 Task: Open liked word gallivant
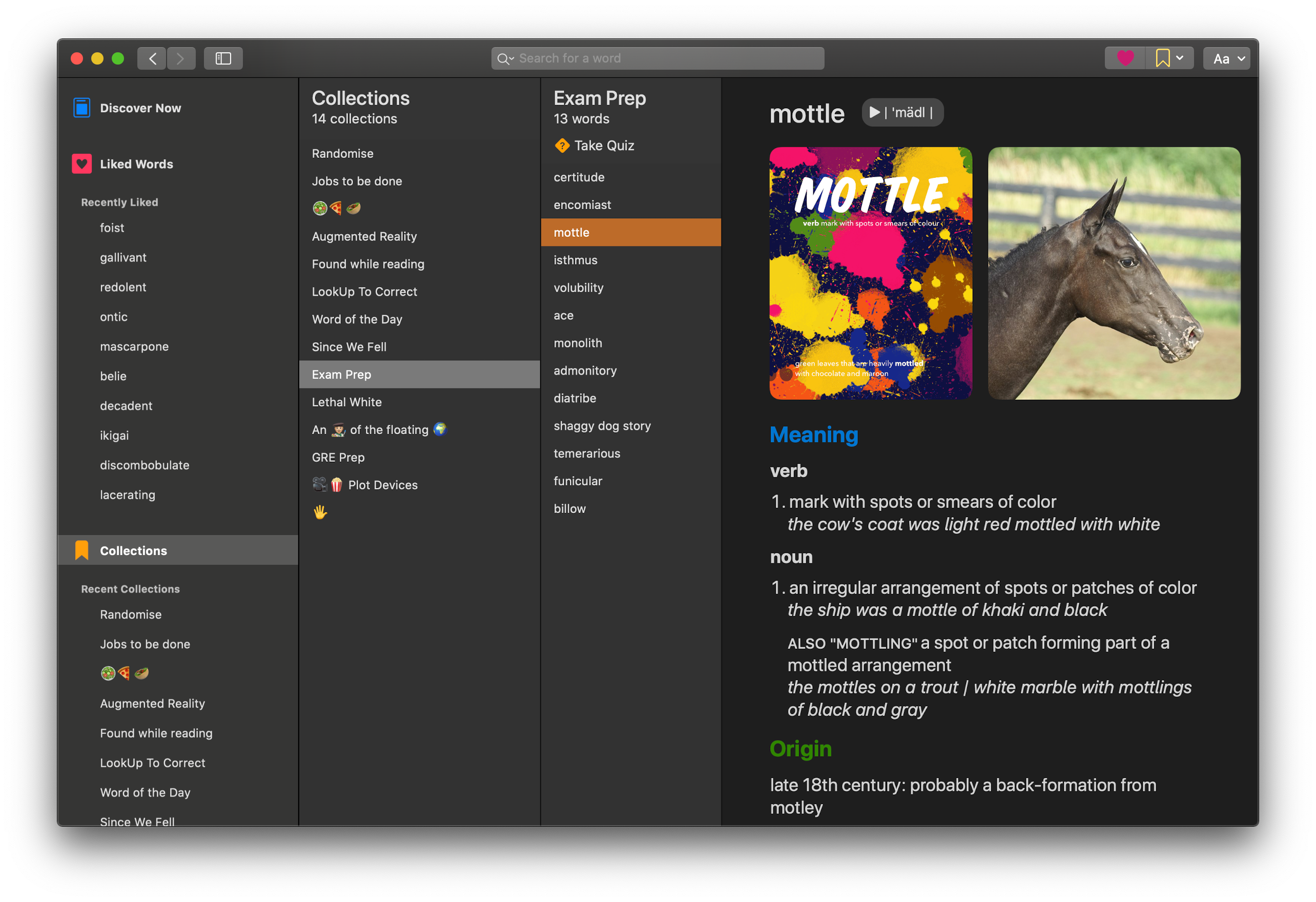tap(123, 257)
